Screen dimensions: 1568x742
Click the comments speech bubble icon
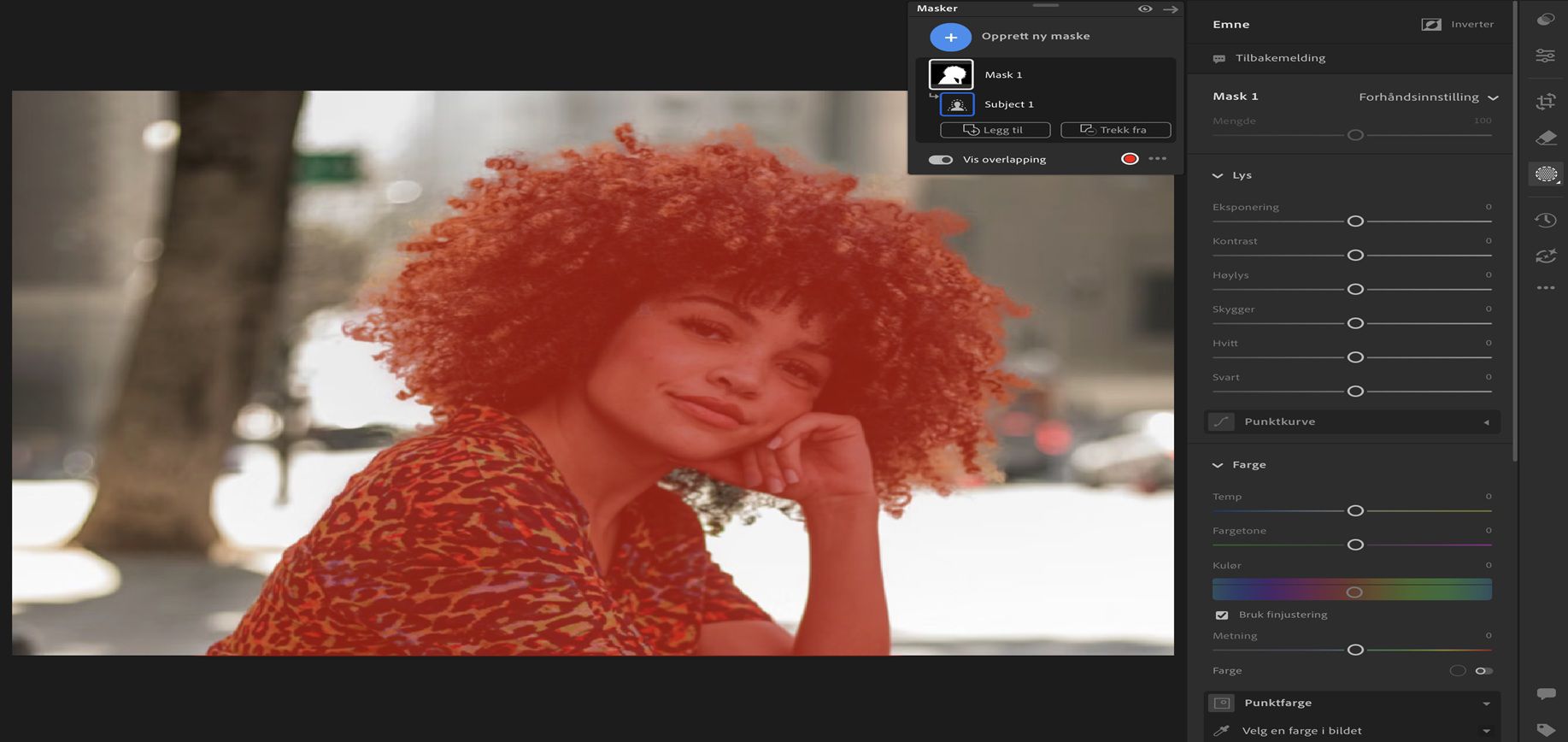tap(1546, 693)
